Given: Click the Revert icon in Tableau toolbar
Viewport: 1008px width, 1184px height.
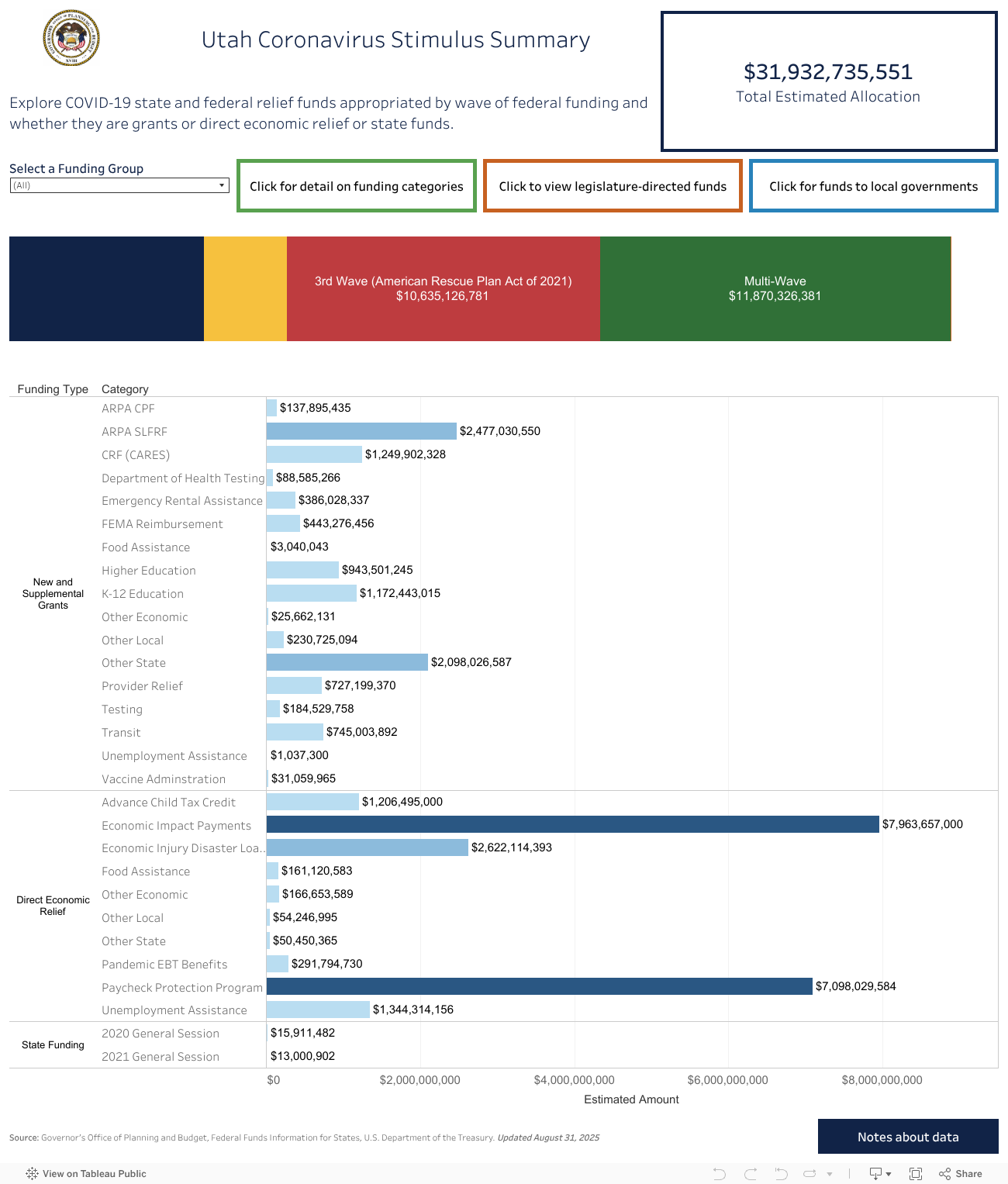Looking at the screenshot, I should 781,1174.
